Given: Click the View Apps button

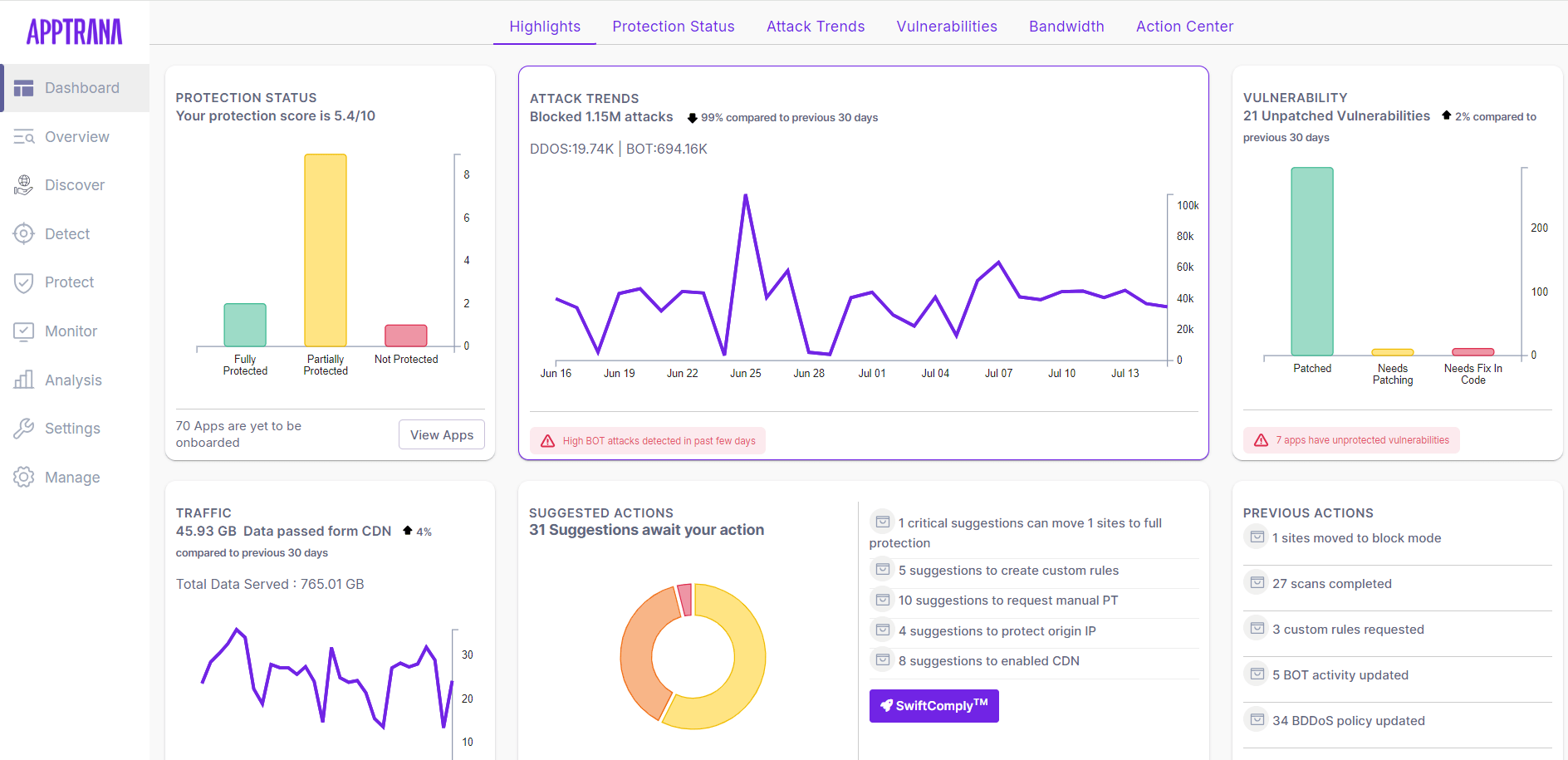Looking at the screenshot, I should [441, 434].
